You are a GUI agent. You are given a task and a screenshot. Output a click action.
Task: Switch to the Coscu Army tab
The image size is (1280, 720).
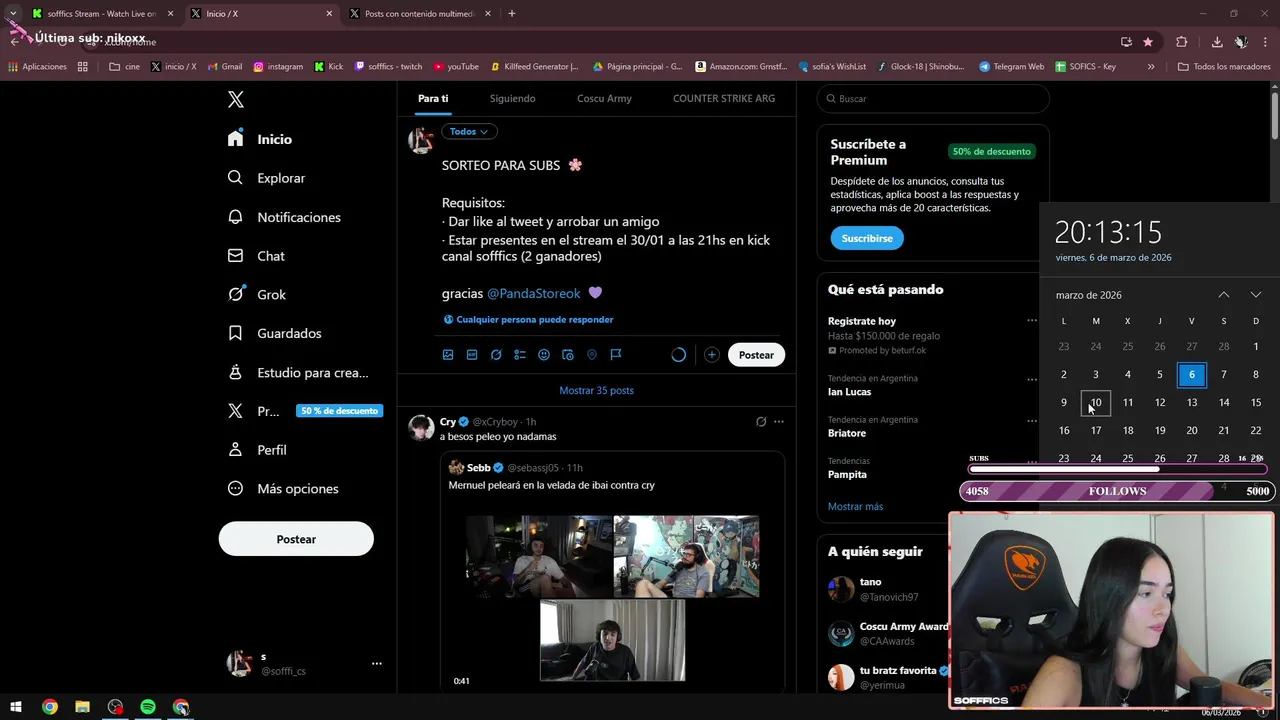(604, 99)
